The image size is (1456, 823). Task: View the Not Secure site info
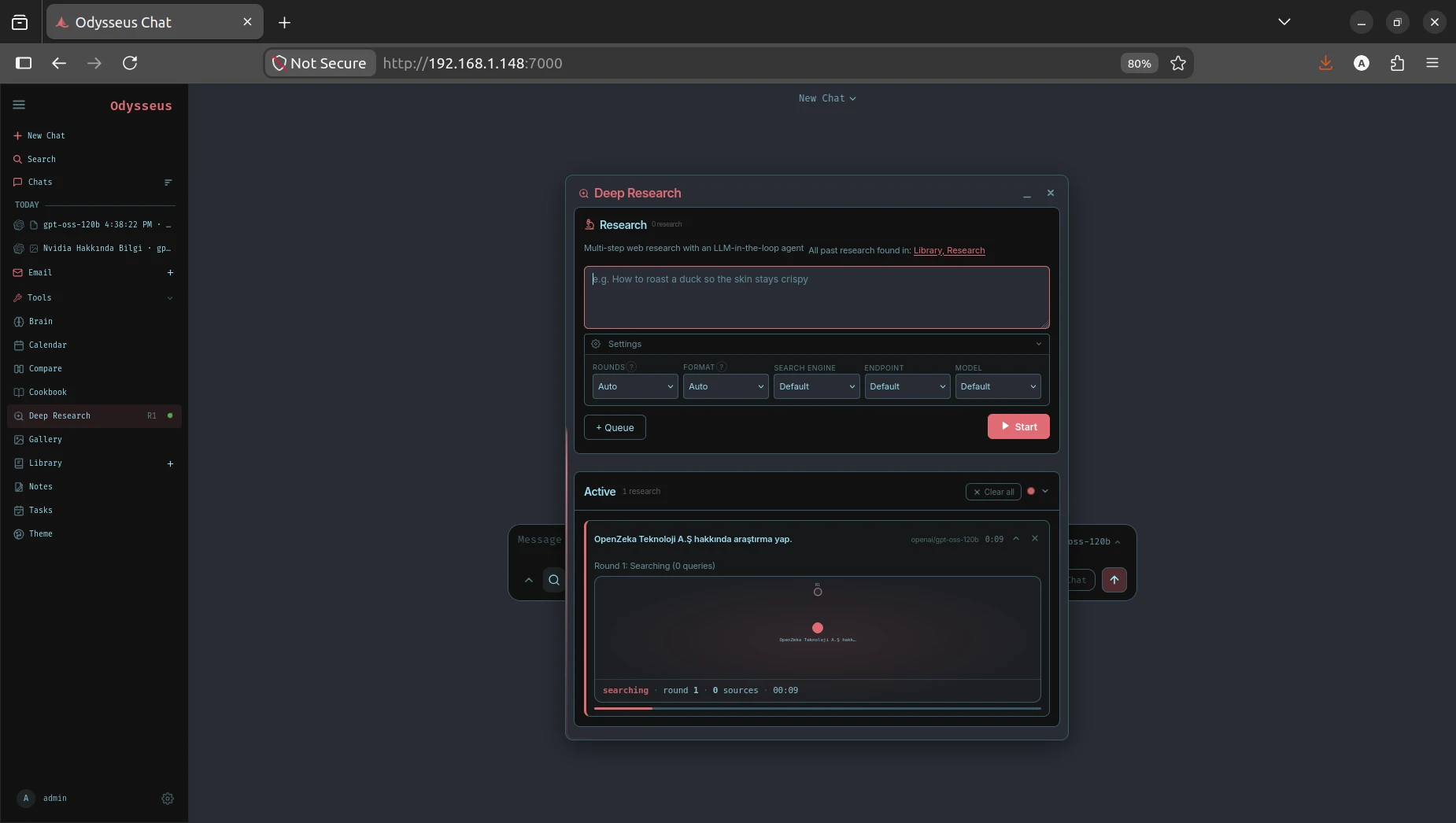click(x=320, y=63)
